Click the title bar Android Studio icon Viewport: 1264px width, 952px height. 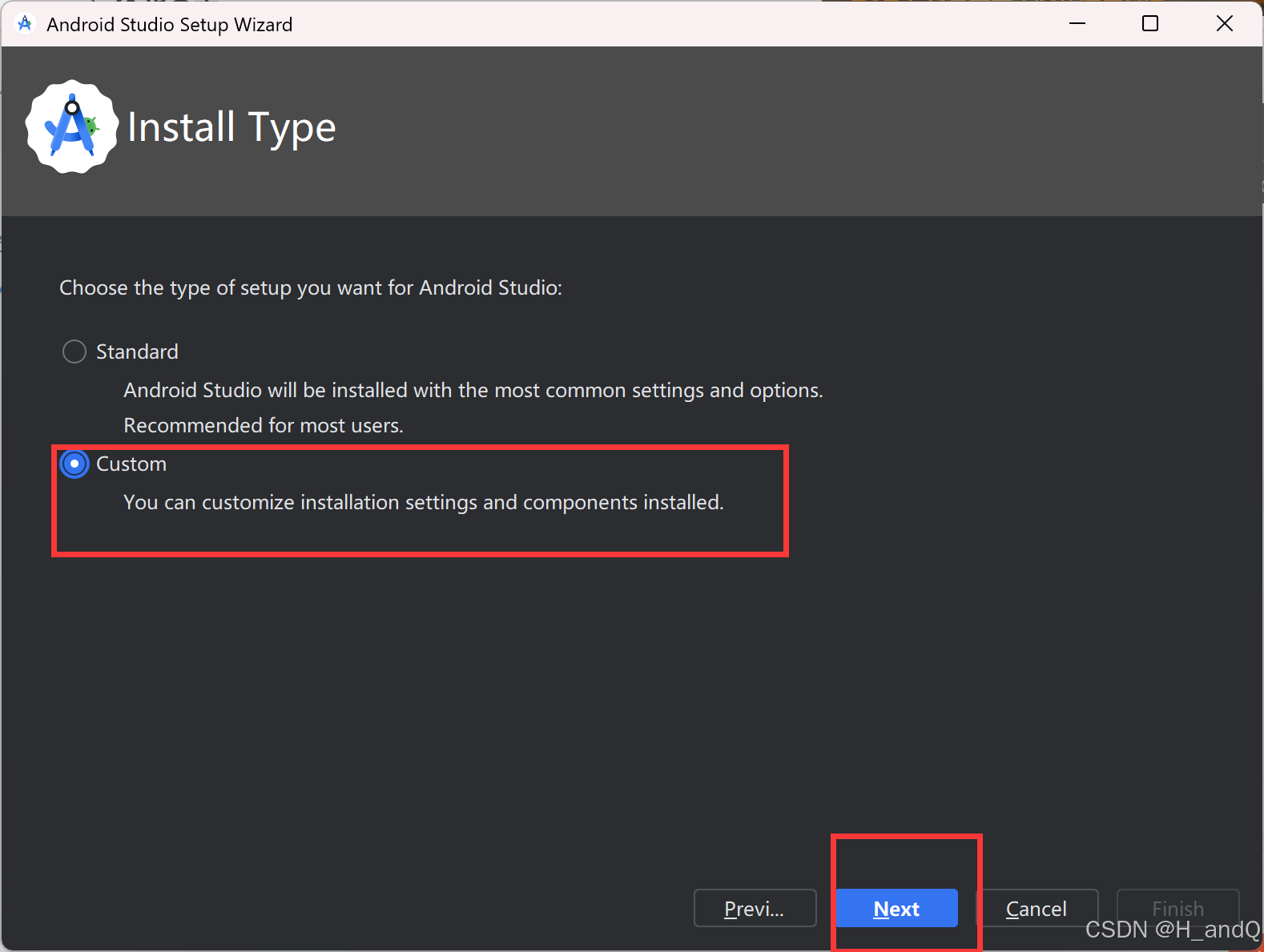[25, 24]
